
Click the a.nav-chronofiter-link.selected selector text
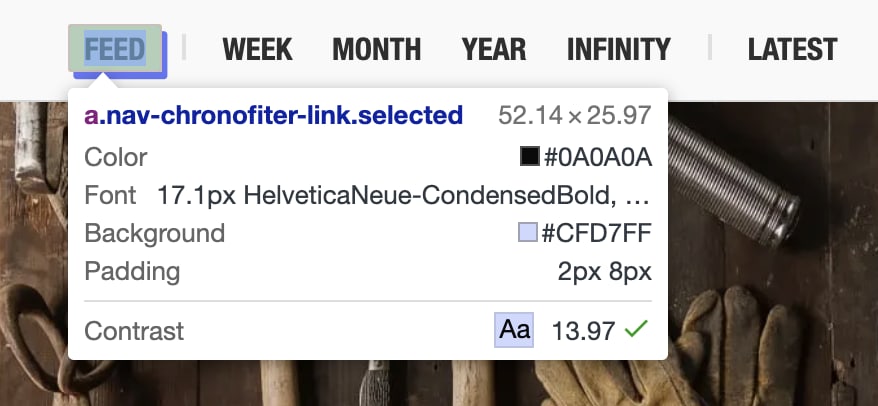273,116
